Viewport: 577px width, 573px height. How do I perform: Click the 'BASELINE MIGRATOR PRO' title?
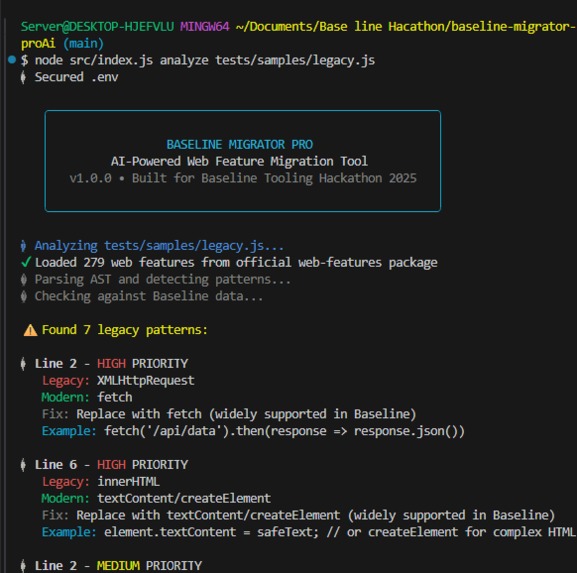[x=240, y=144]
